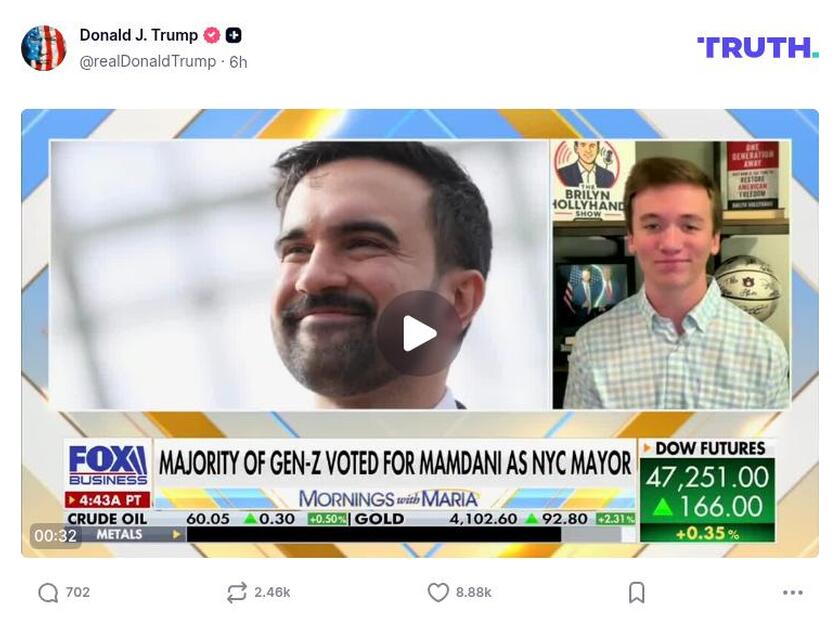The height and width of the screenshot is (631, 840).
Task: Open the 6h post timestamp
Action: click(x=238, y=62)
